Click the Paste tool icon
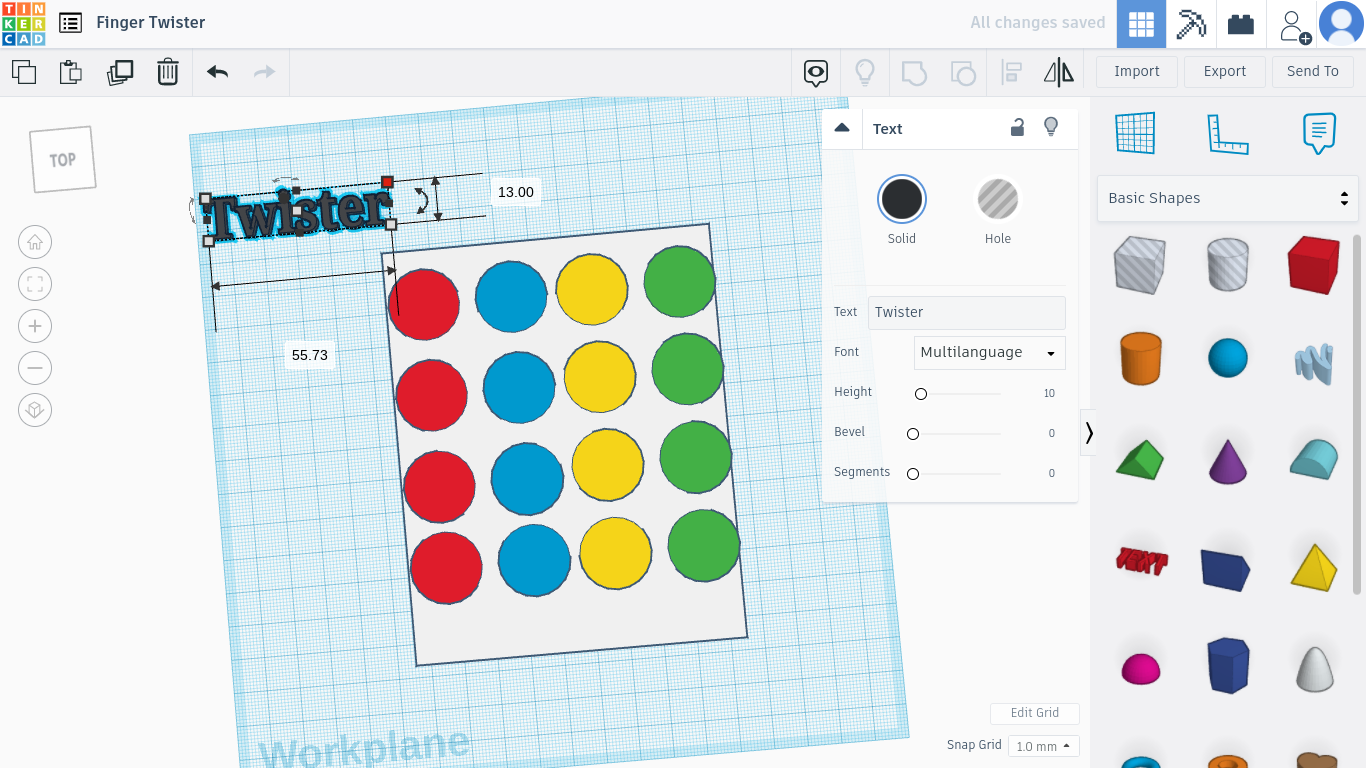 70,72
